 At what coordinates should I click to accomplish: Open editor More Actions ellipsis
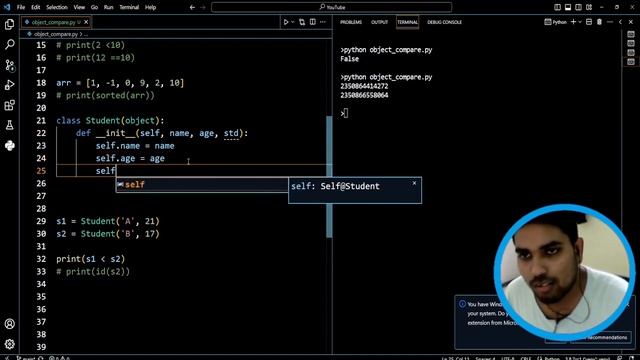pos(323,22)
